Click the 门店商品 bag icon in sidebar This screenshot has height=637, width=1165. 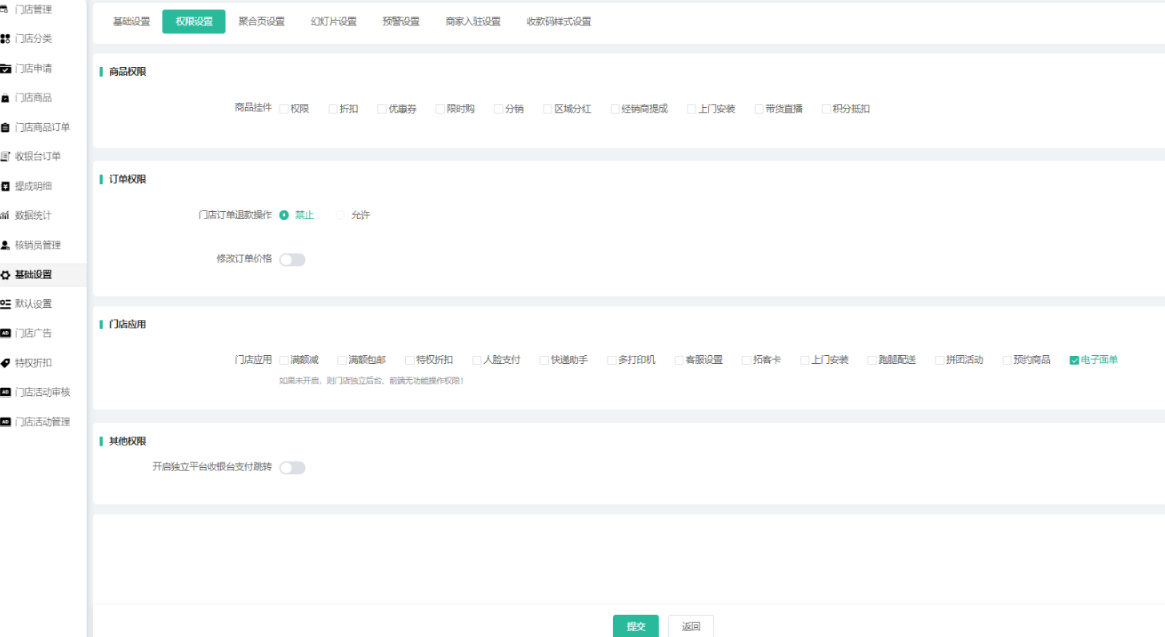coord(6,98)
